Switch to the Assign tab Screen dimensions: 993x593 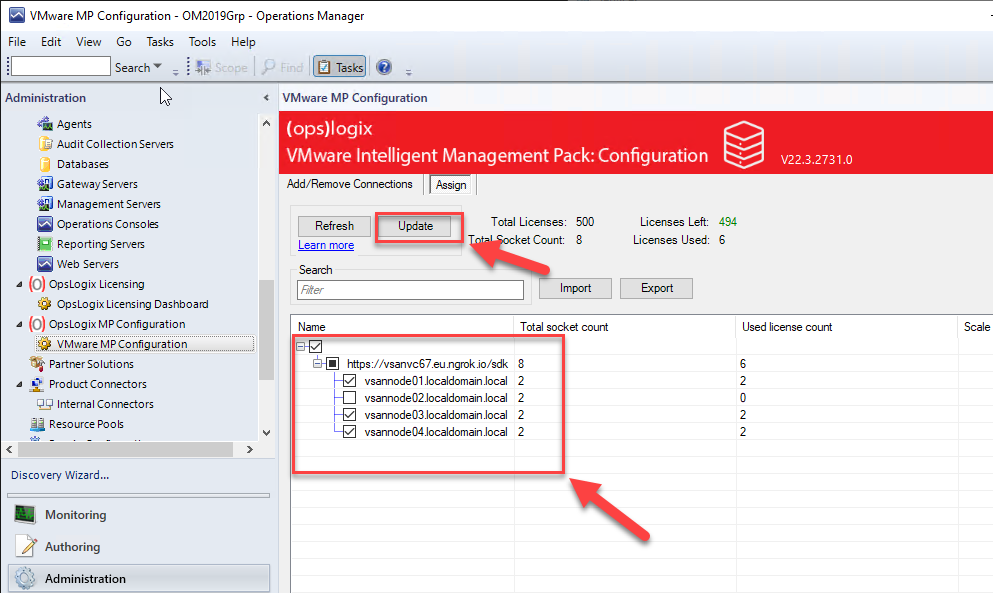tap(451, 184)
